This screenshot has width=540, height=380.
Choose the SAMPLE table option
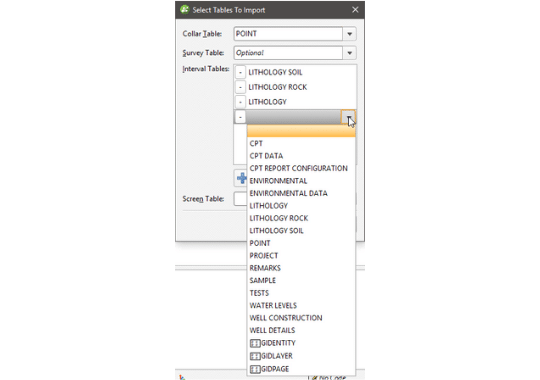262,280
